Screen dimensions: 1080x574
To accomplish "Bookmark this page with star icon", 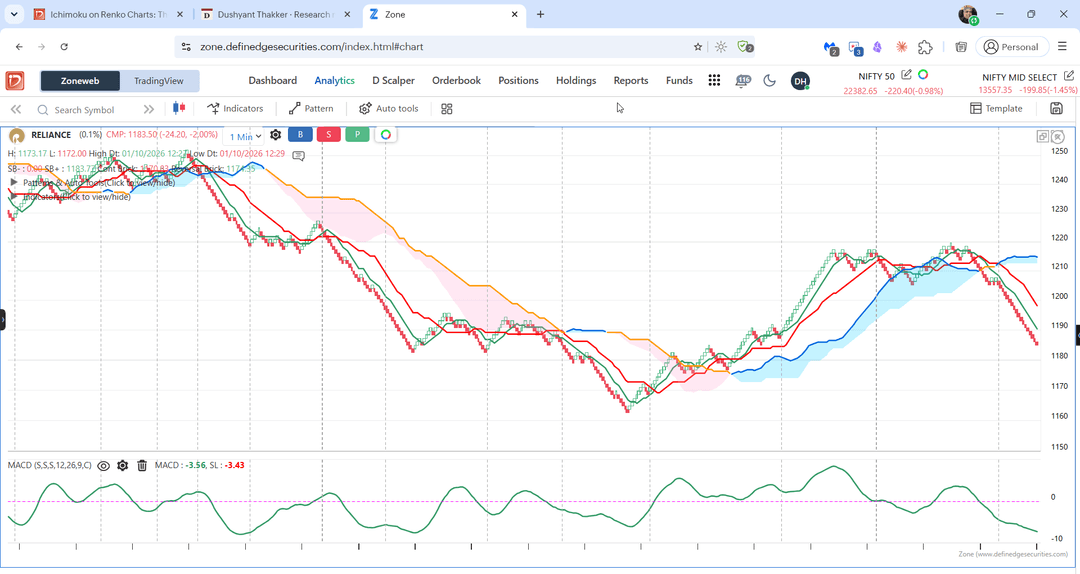I will click(698, 47).
